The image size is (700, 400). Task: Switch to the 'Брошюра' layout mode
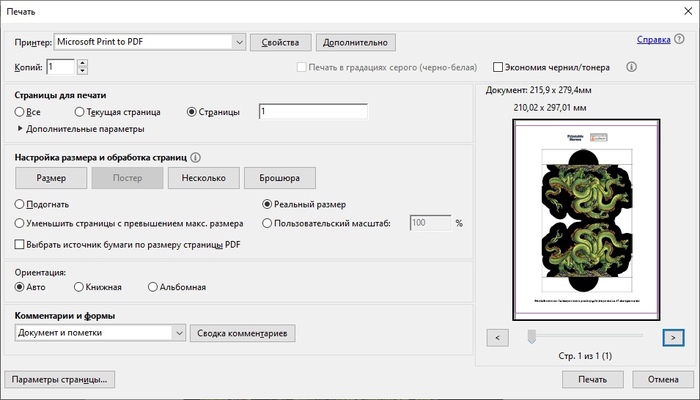click(x=280, y=179)
